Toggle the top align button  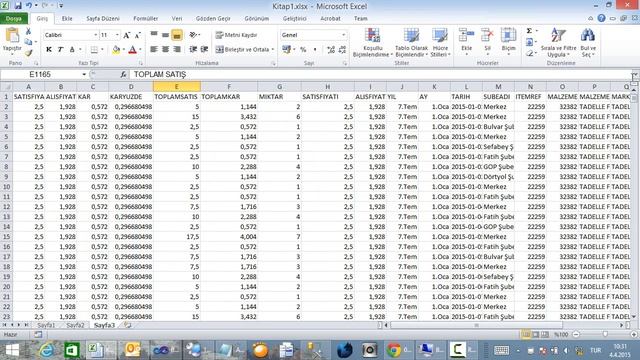pyautogui.click(x=154, y=35)
